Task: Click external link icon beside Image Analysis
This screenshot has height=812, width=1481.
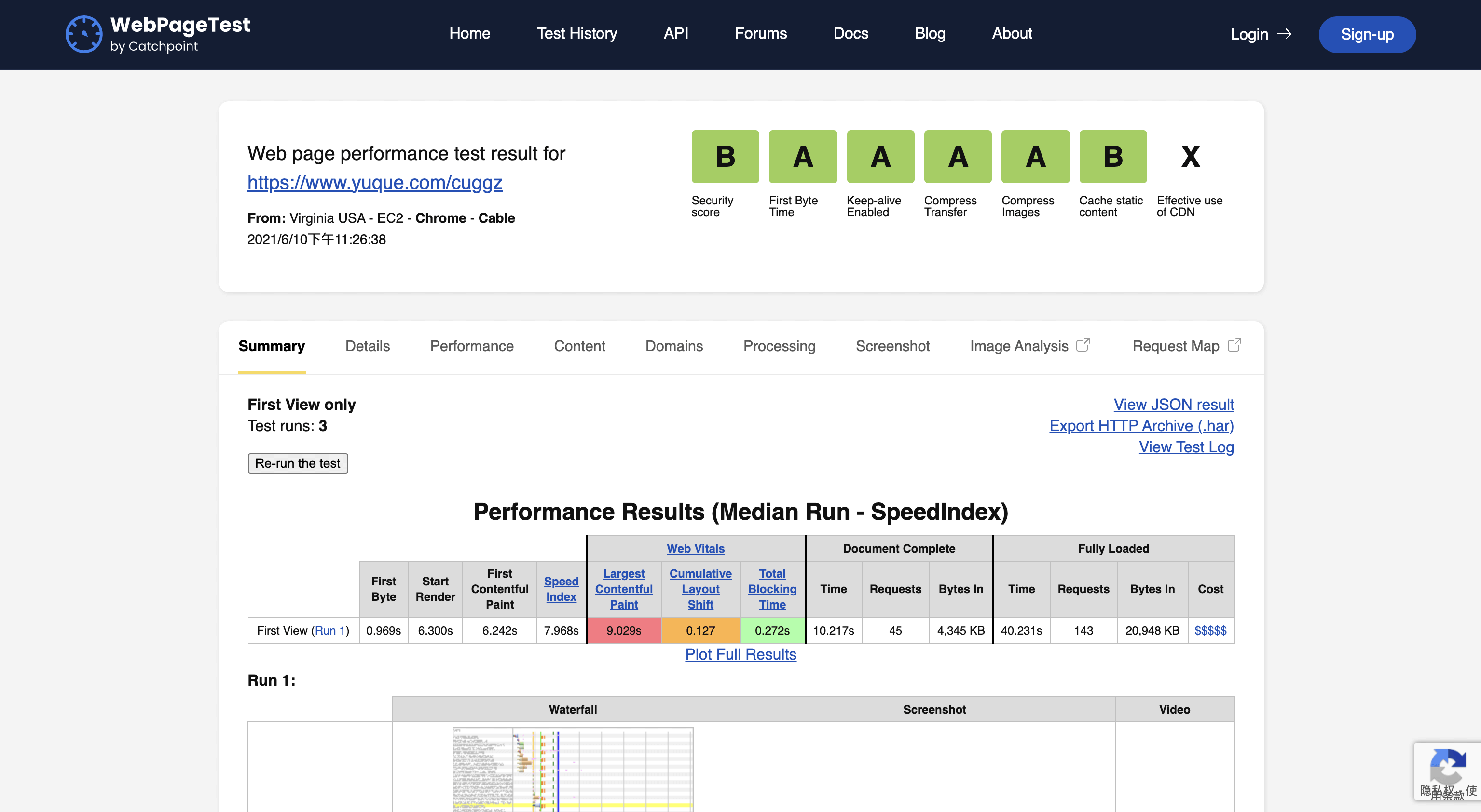Action: click(x=1083, y=345)
